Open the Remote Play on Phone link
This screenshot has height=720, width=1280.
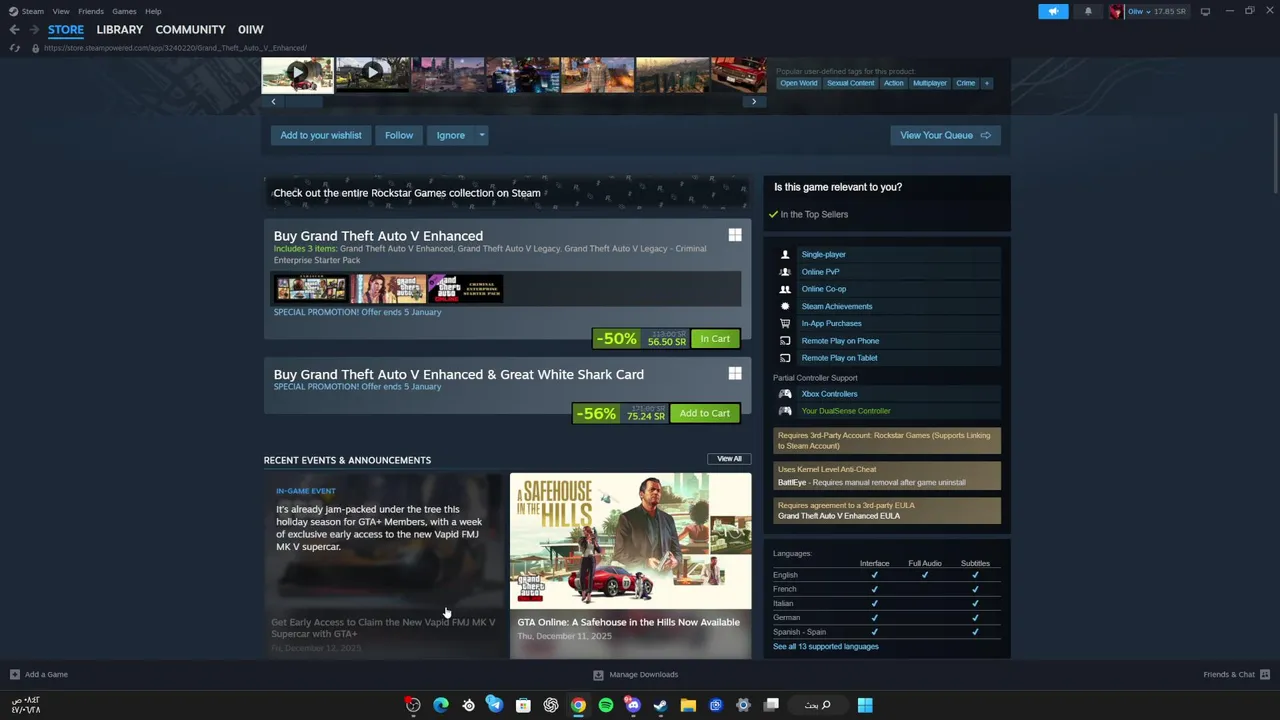pyautogui.click(x=840, y=341)
